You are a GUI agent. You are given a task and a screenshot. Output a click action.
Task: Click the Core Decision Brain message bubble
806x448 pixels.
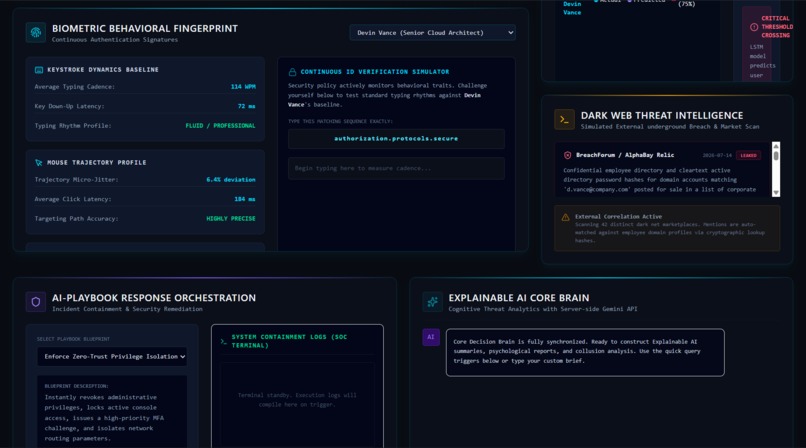click(585, 352)
